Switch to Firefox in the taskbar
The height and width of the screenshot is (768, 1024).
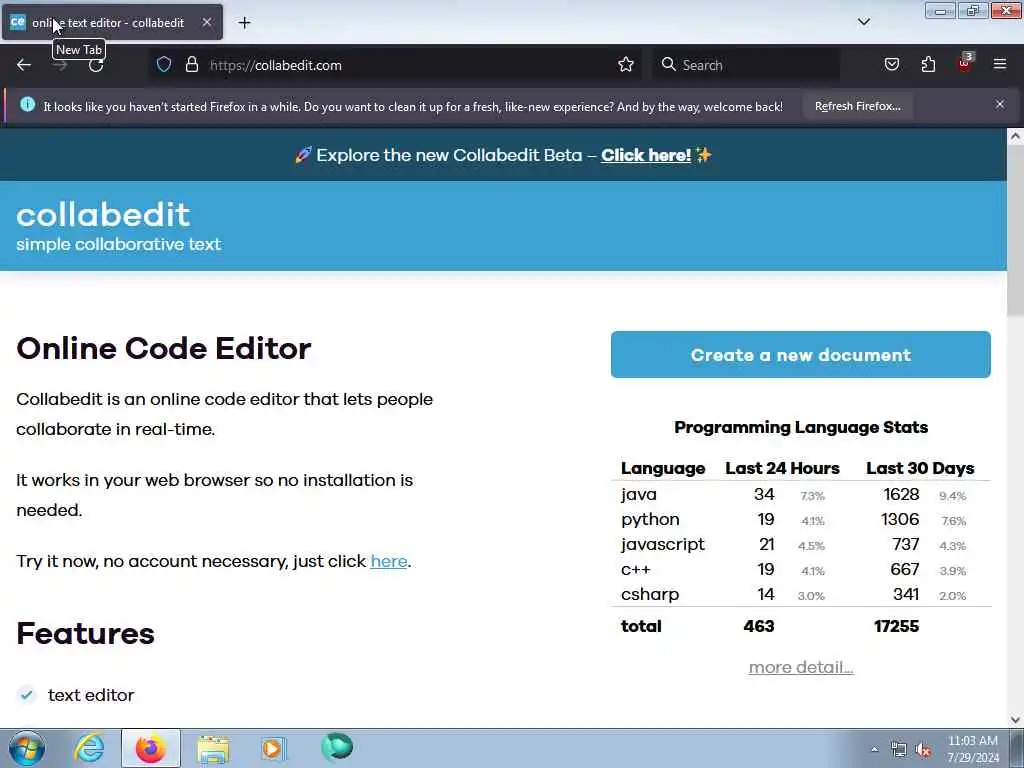[151, 748]
